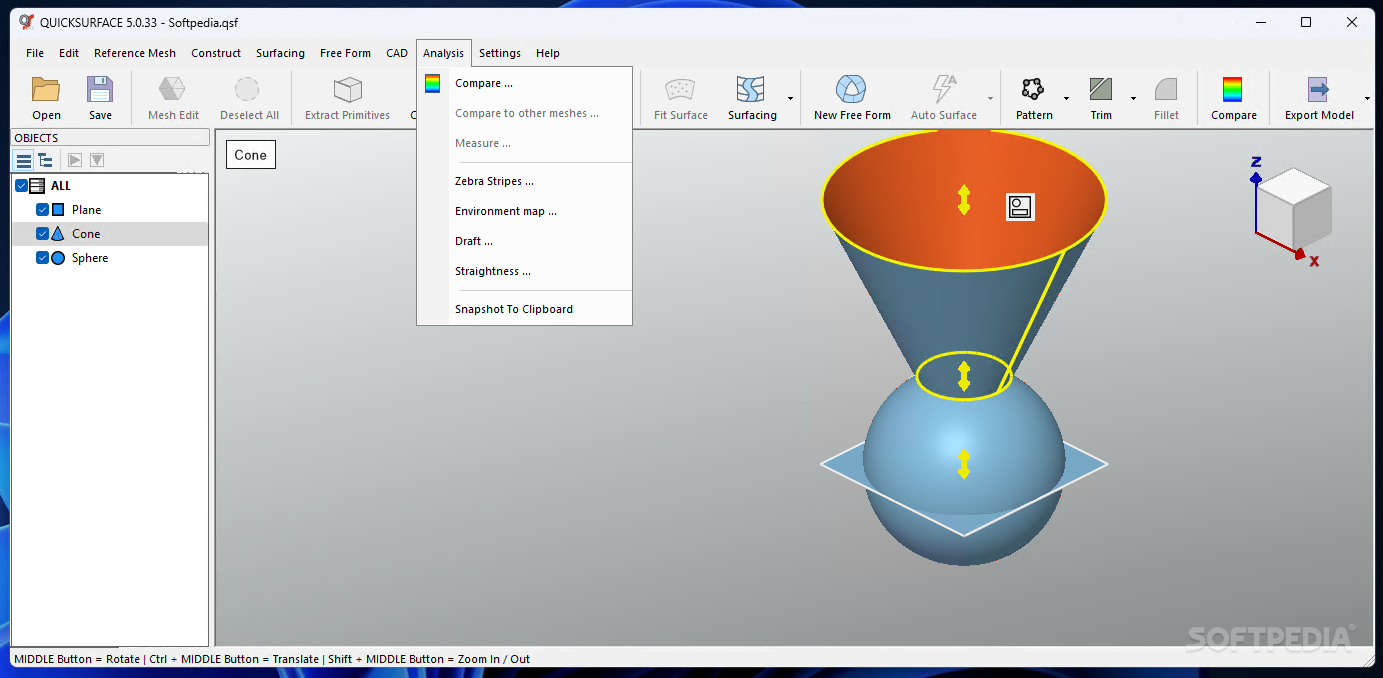Open the Free Form menu

click(x=345, y=53)
